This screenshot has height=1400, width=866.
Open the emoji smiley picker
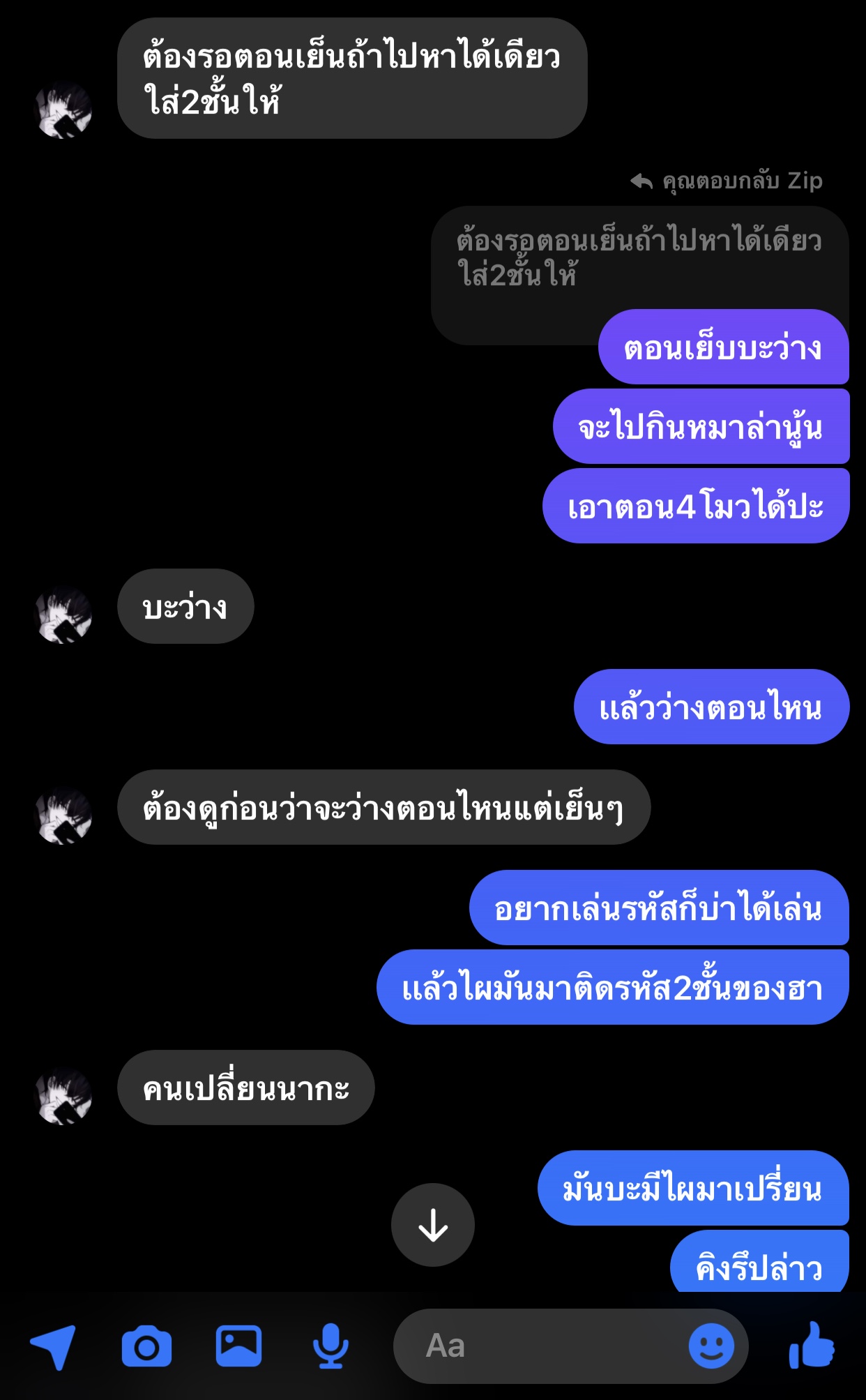711,1346
